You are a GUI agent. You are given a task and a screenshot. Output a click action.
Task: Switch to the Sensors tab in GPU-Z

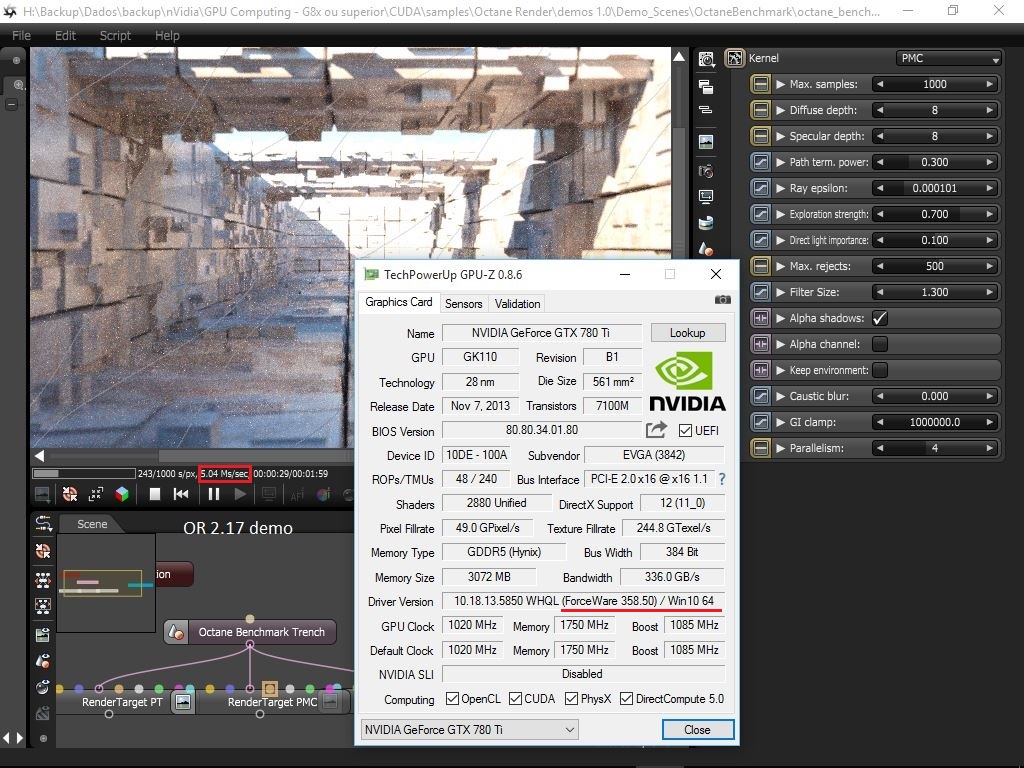coord(464,304)
